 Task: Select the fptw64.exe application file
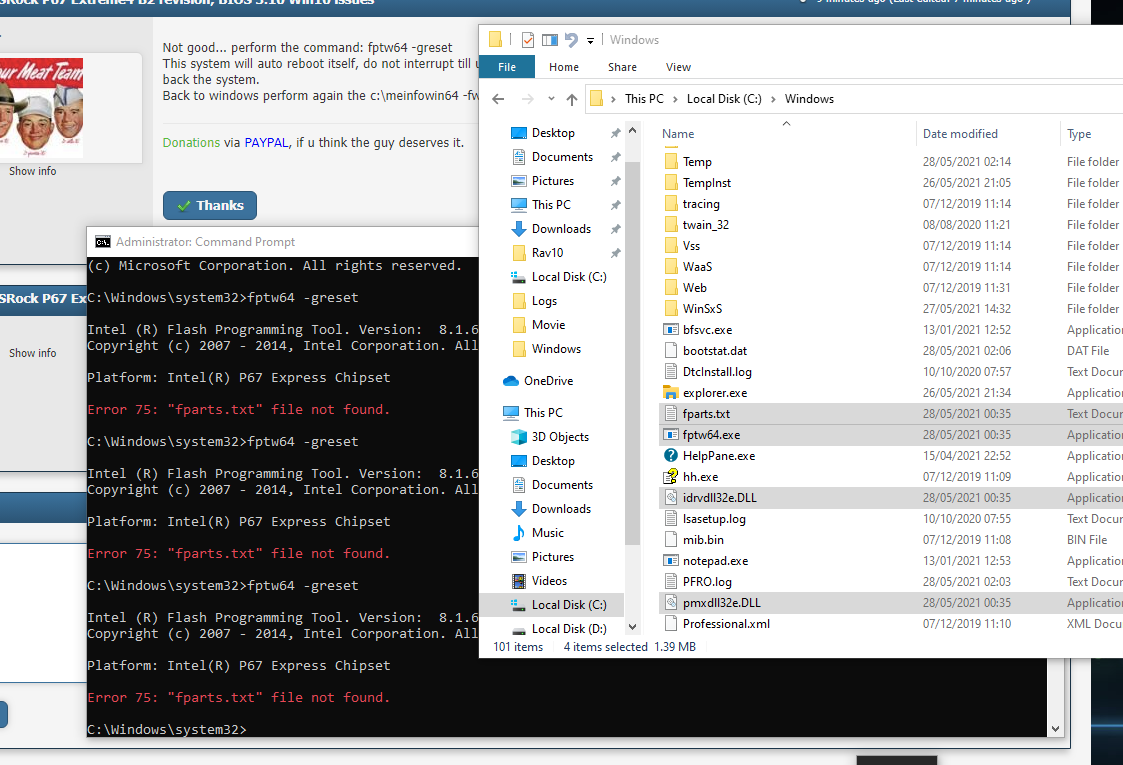click(710, 435)
